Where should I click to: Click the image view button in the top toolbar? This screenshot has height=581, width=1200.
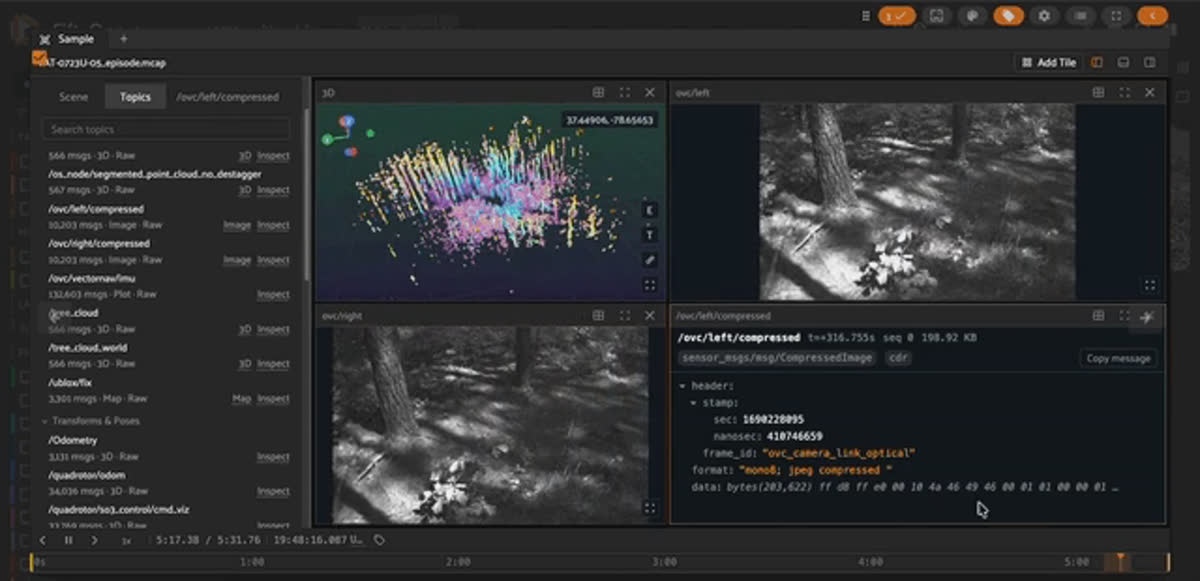coord(936,16)
